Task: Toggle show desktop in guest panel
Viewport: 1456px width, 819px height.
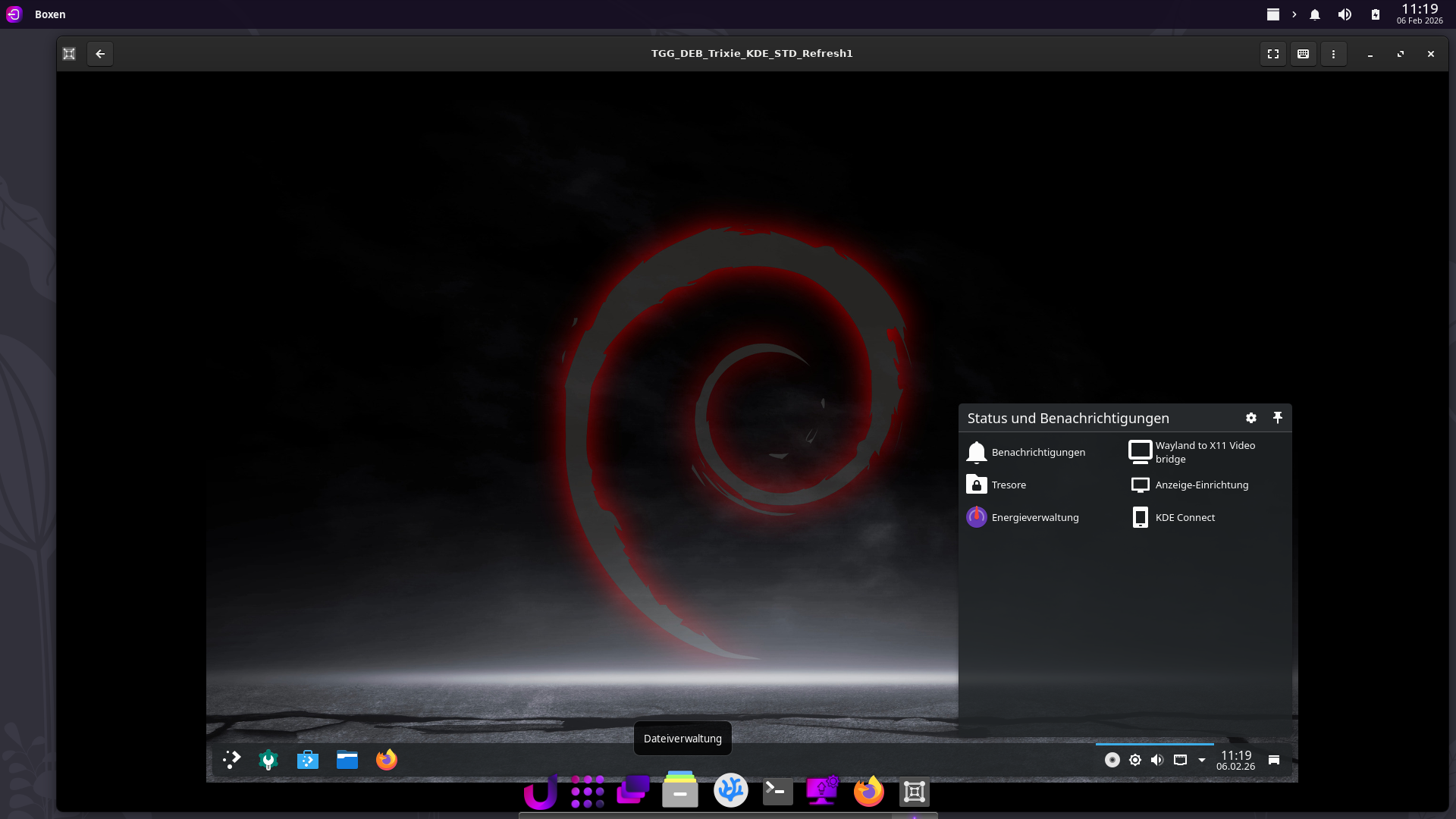Action: [x=1274, y=760]
